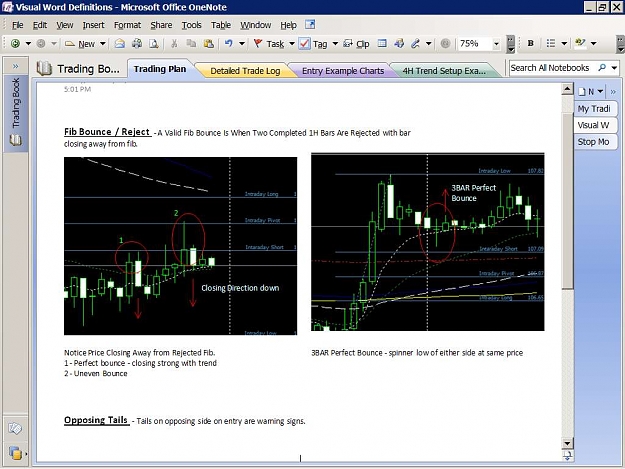This screenshot has width=625, height=469.
Task: Switch to the Entry Example Charts tab
Action: (343, 71)
